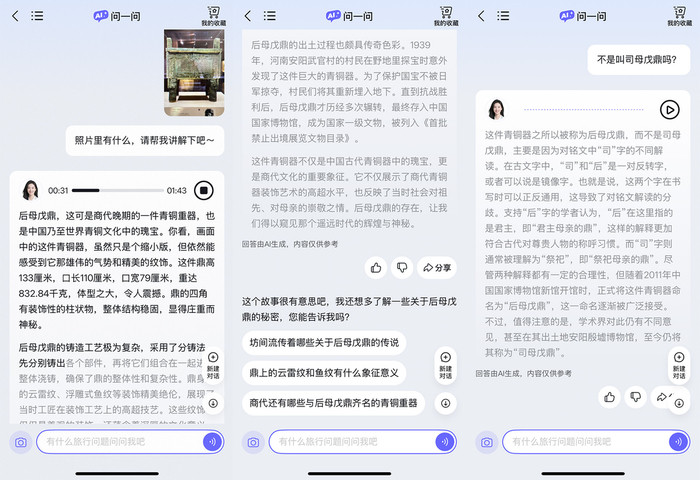Select suggestion 商代还有哪些与后母戊鼎齐名的青铜重器
700x480 pixels.
[333, 403]
